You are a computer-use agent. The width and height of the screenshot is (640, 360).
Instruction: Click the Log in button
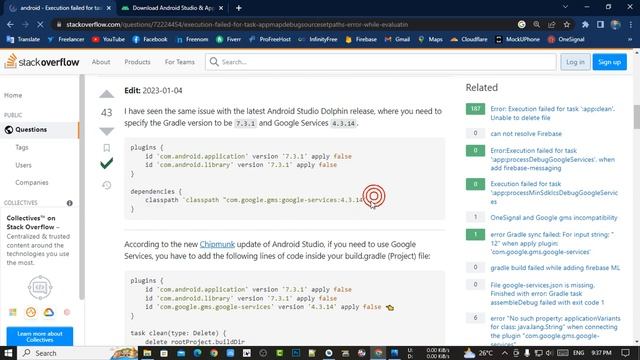(575, 62)
